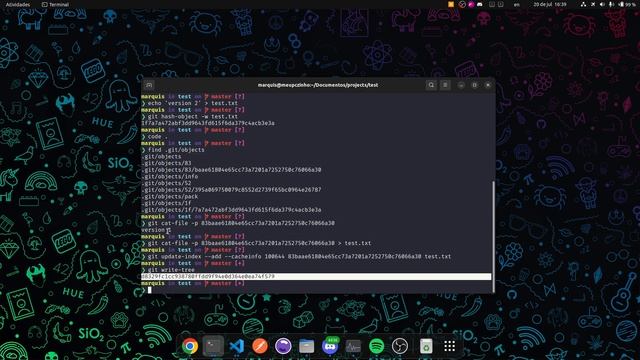
Task: Open the battery 99% indicator
Action: (627, 4)
